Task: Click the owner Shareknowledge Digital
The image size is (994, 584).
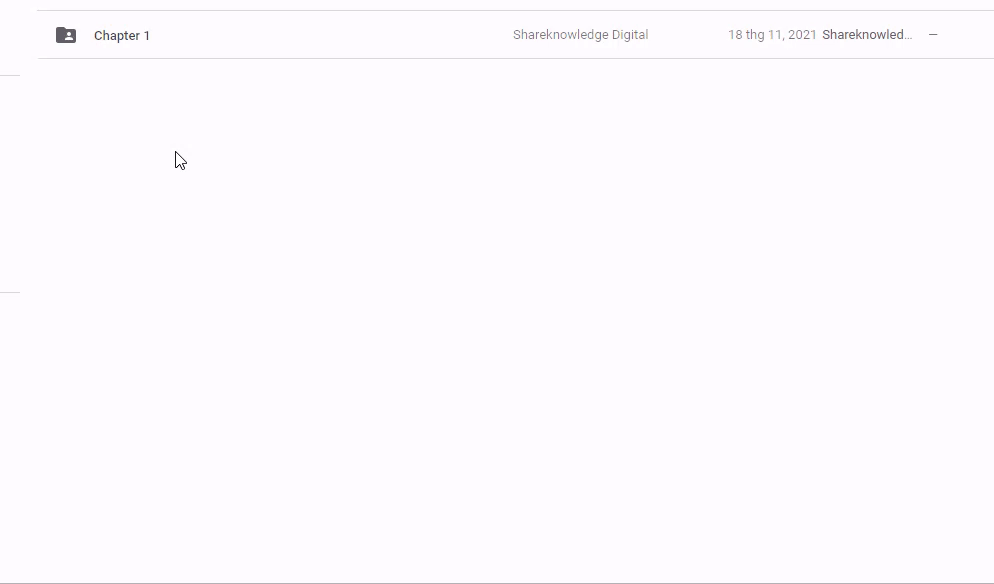Action: point(580,35)
